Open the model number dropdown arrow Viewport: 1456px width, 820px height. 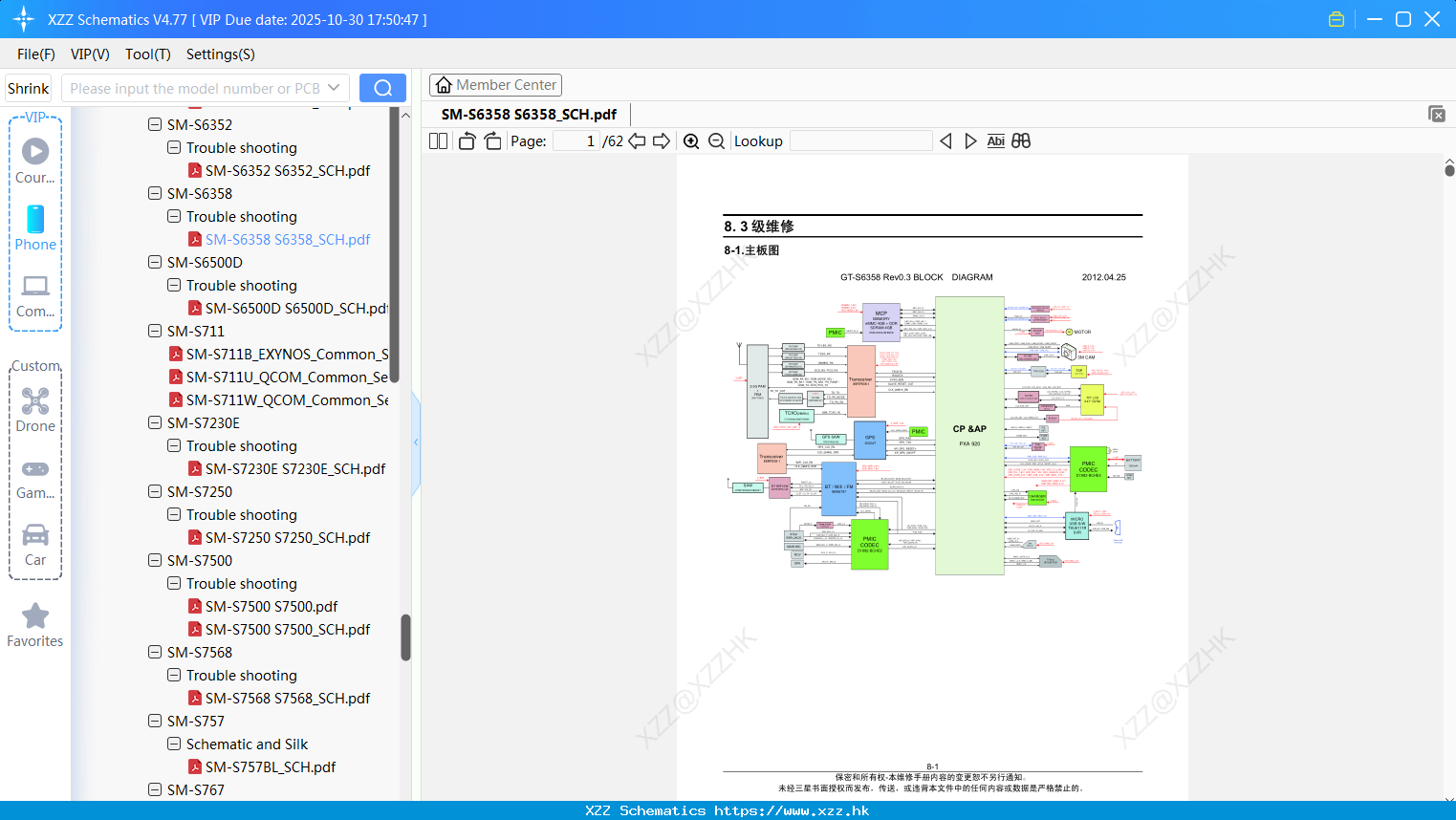pyautogui.click(x=334, y=88)
